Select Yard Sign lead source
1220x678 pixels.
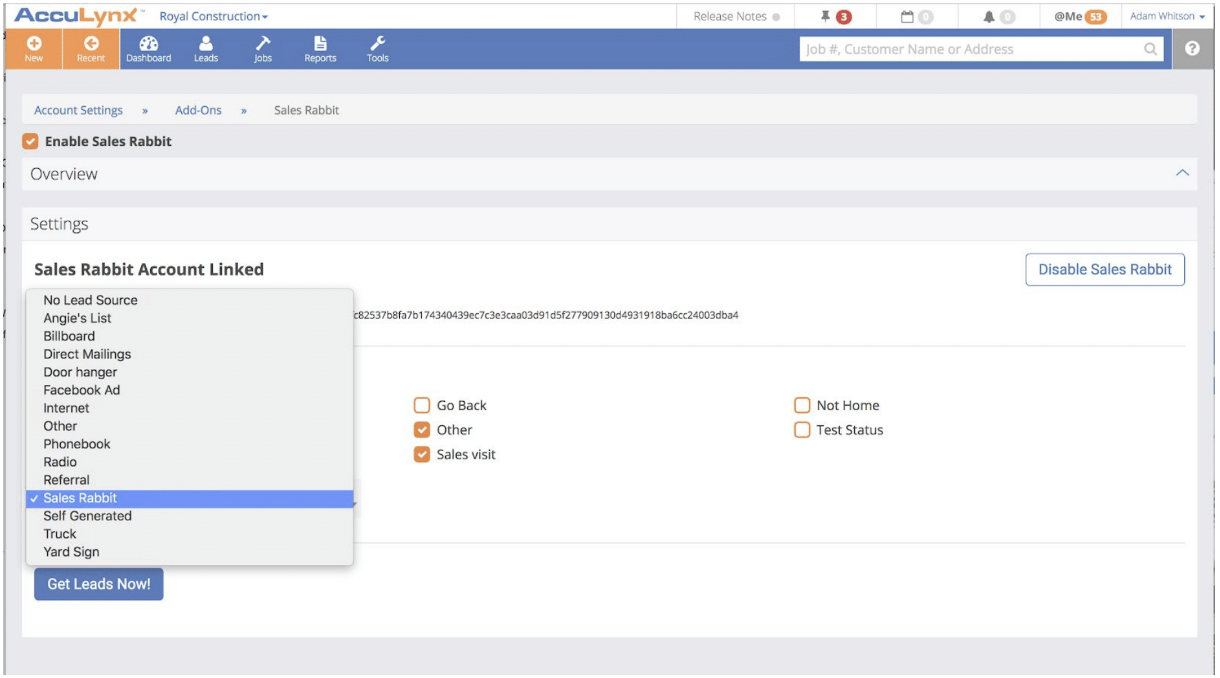[190, 552]
